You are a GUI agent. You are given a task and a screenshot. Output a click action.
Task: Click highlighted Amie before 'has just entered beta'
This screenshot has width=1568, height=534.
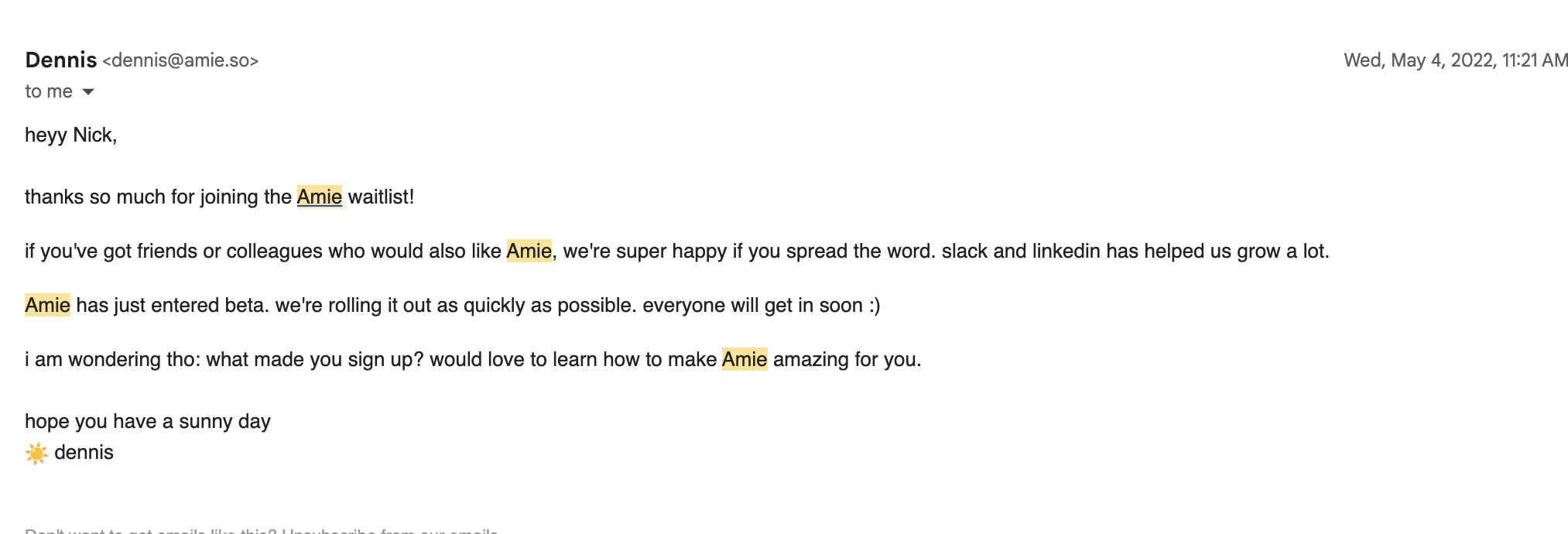point(47,305)
